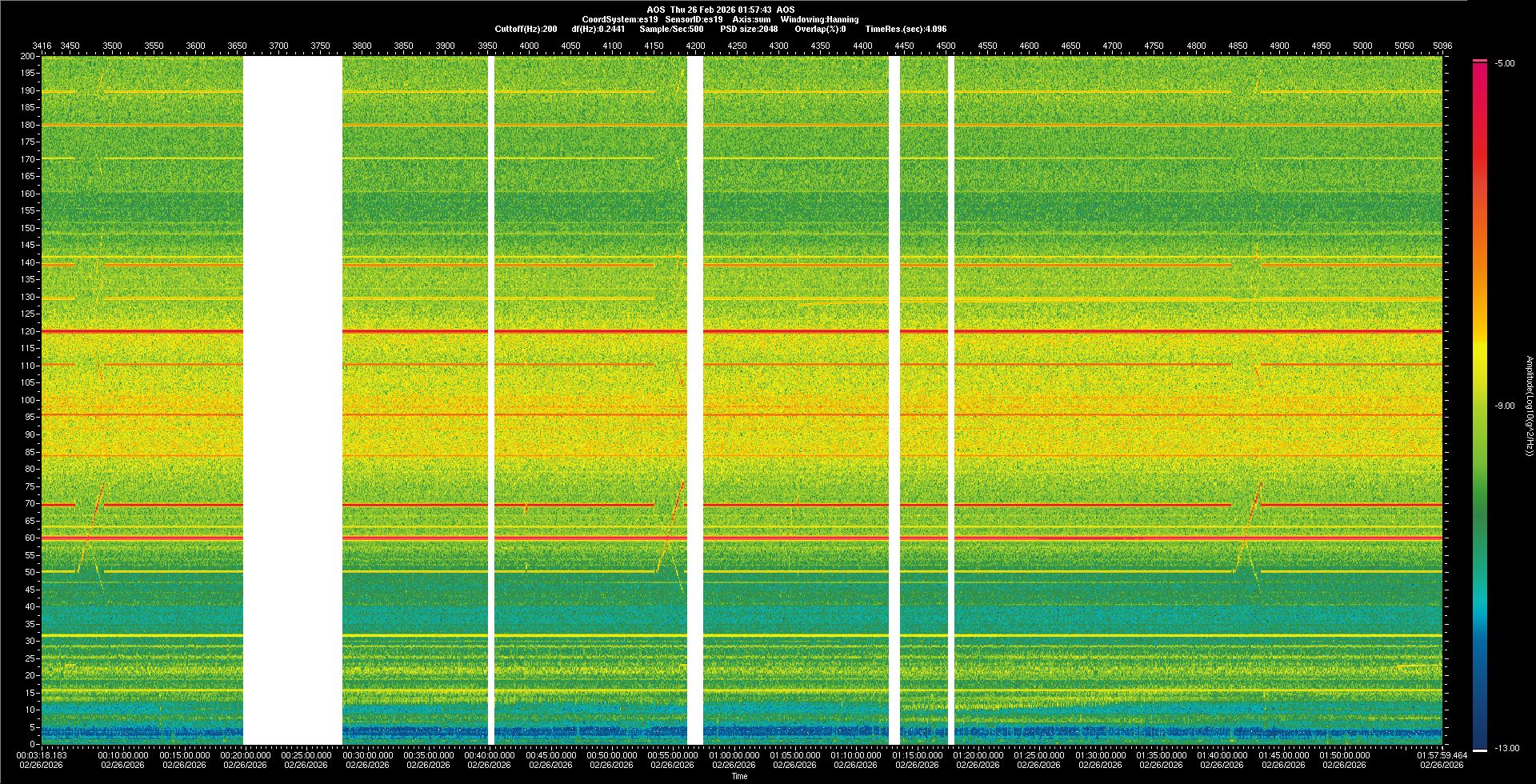Click the Overlap(%):0 parameter text
This screenshot has height=784, width=1536.
click(820, 30)
